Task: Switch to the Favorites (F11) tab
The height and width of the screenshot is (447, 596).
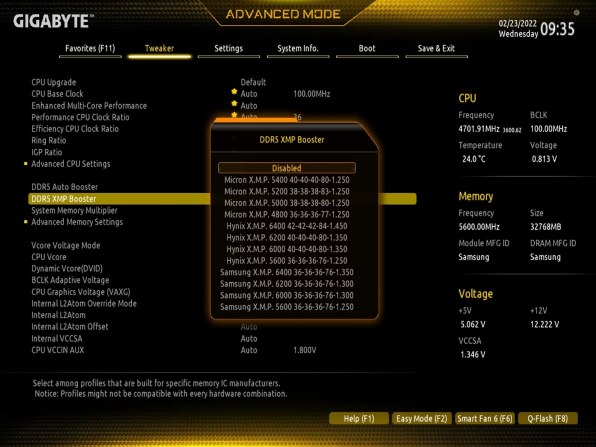Action: coord(90,49)
